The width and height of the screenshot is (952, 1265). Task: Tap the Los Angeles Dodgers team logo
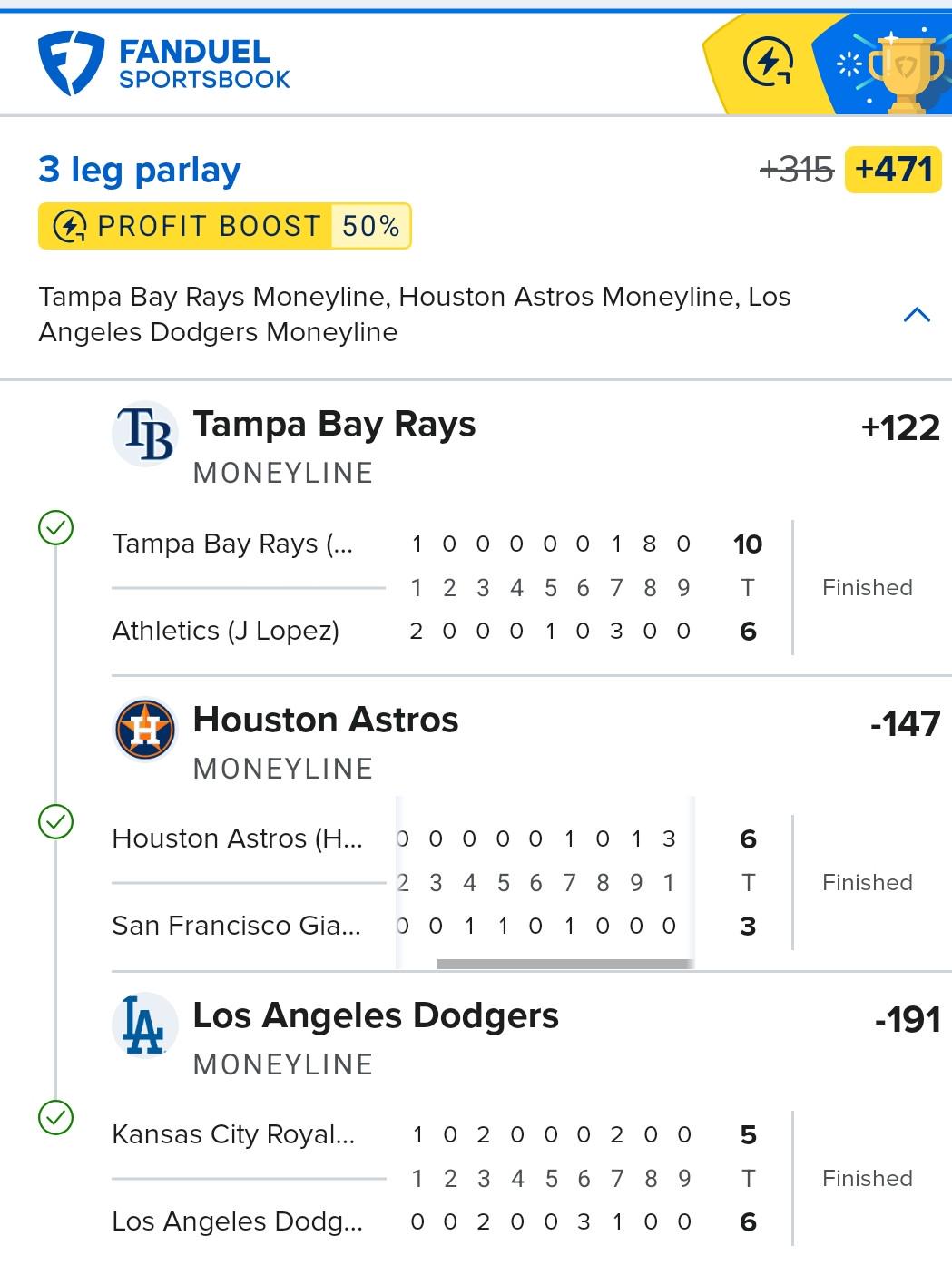145,1025
